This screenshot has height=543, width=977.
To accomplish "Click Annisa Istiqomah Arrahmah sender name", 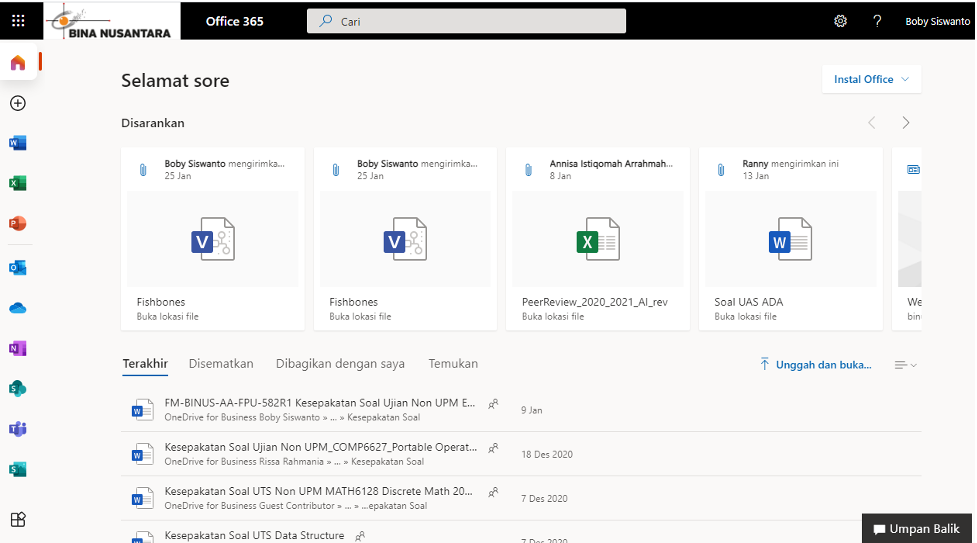I will [611, 164].
